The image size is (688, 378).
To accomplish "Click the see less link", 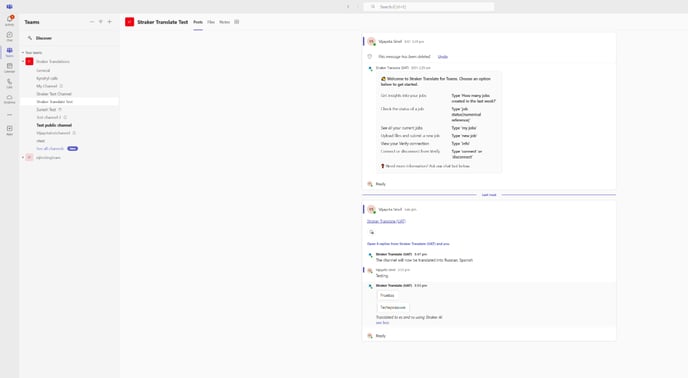I will click(x=382, y=323).
